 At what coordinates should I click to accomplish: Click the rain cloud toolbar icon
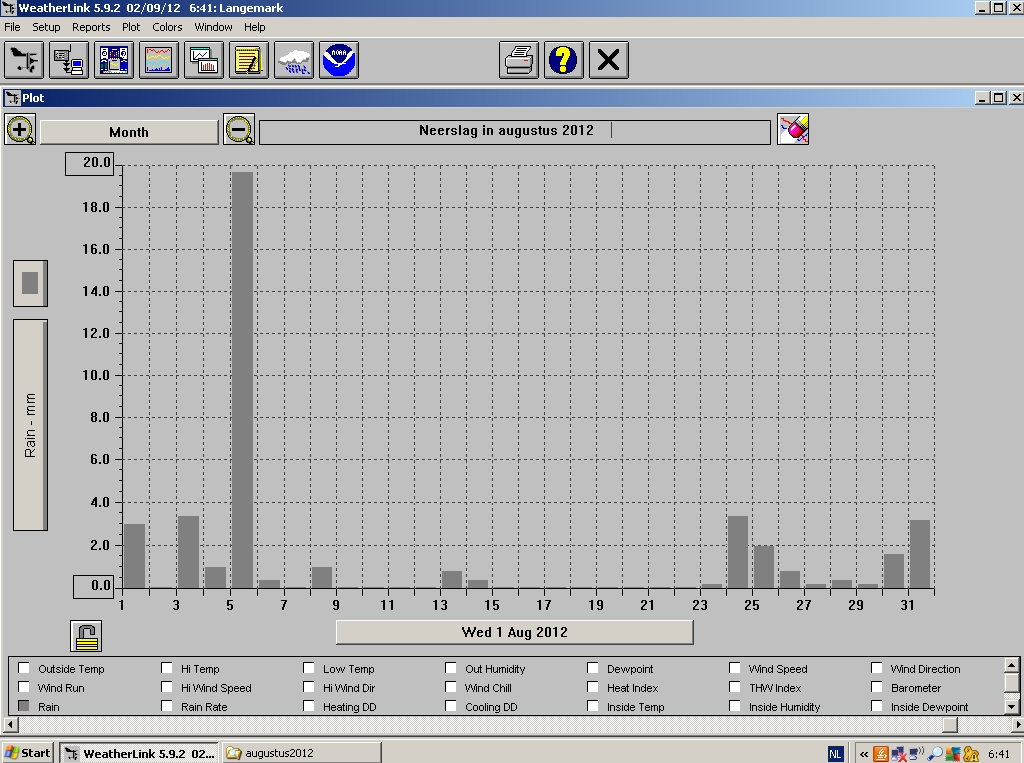point(294,60)
